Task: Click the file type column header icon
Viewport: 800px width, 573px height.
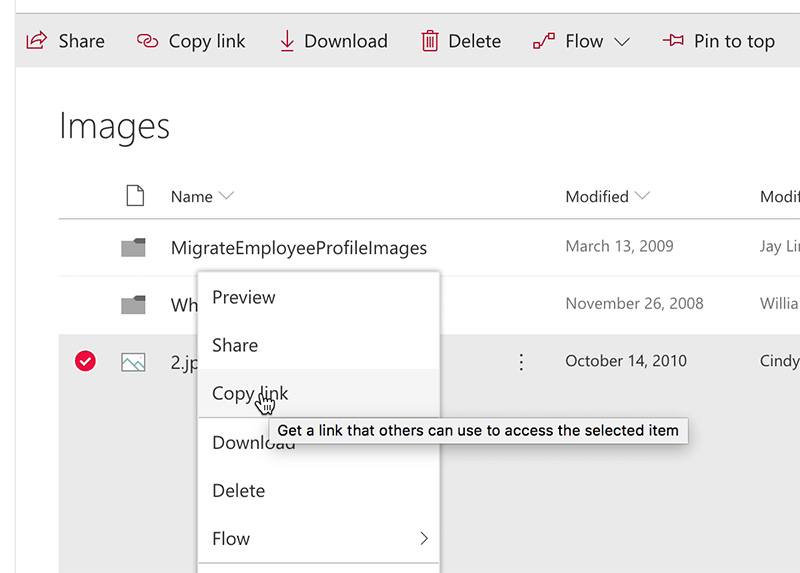Action: click(x=135, y=196)
